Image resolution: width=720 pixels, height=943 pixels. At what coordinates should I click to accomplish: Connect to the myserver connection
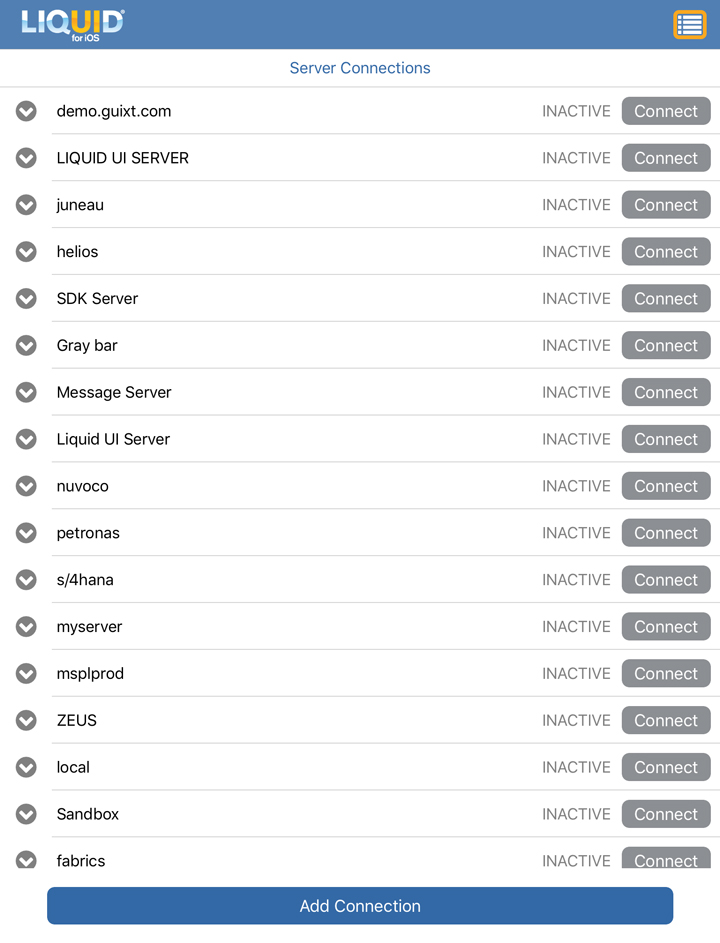pos(666,627)
